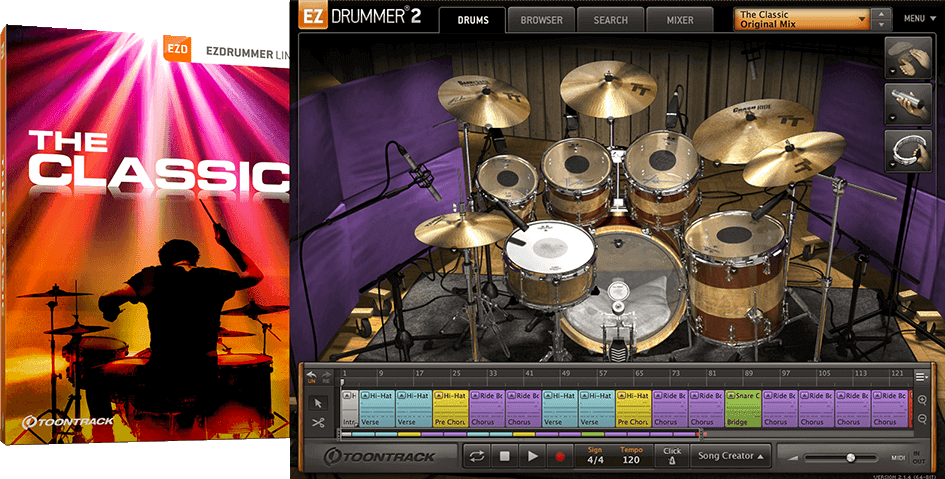This screenshot has height=479, width=945.
Task: Click the hand claps percussion icon
Action: click(x=909, y=58)
